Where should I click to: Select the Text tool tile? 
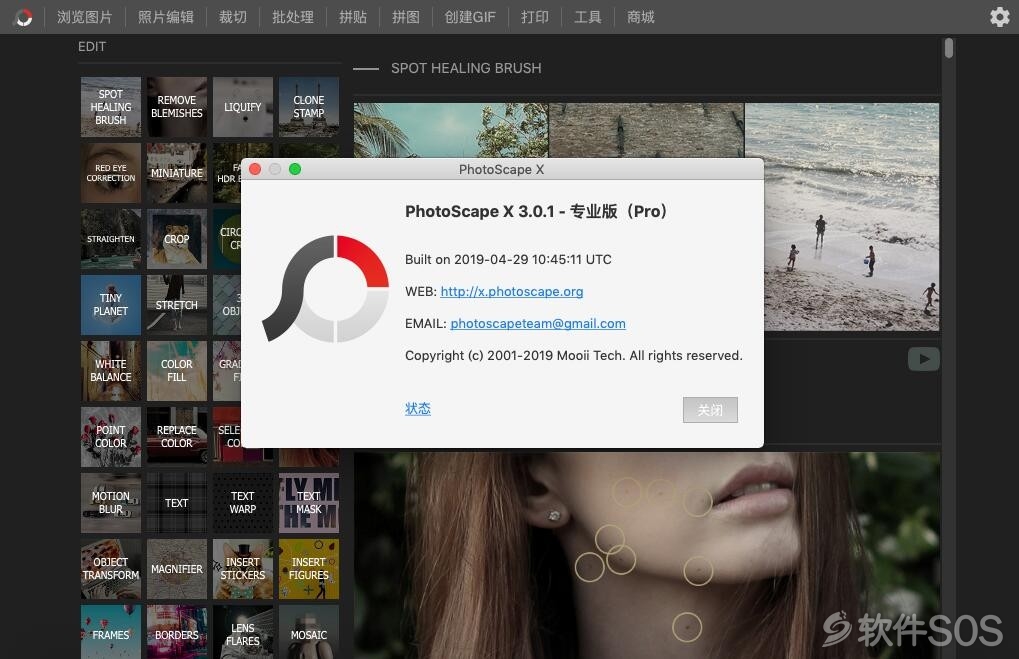[x=177, y=503]
